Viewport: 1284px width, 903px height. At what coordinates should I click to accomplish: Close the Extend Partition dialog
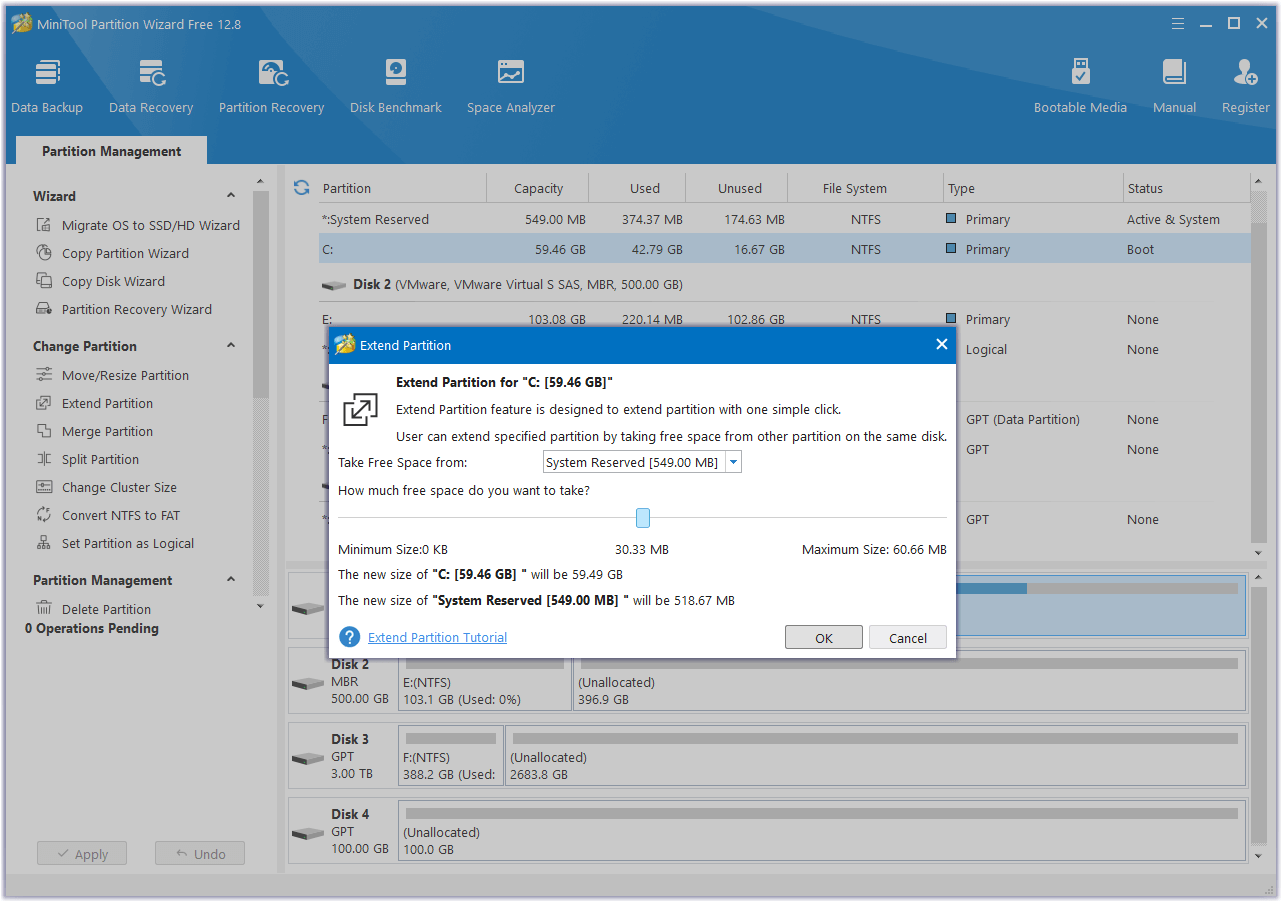941,344
